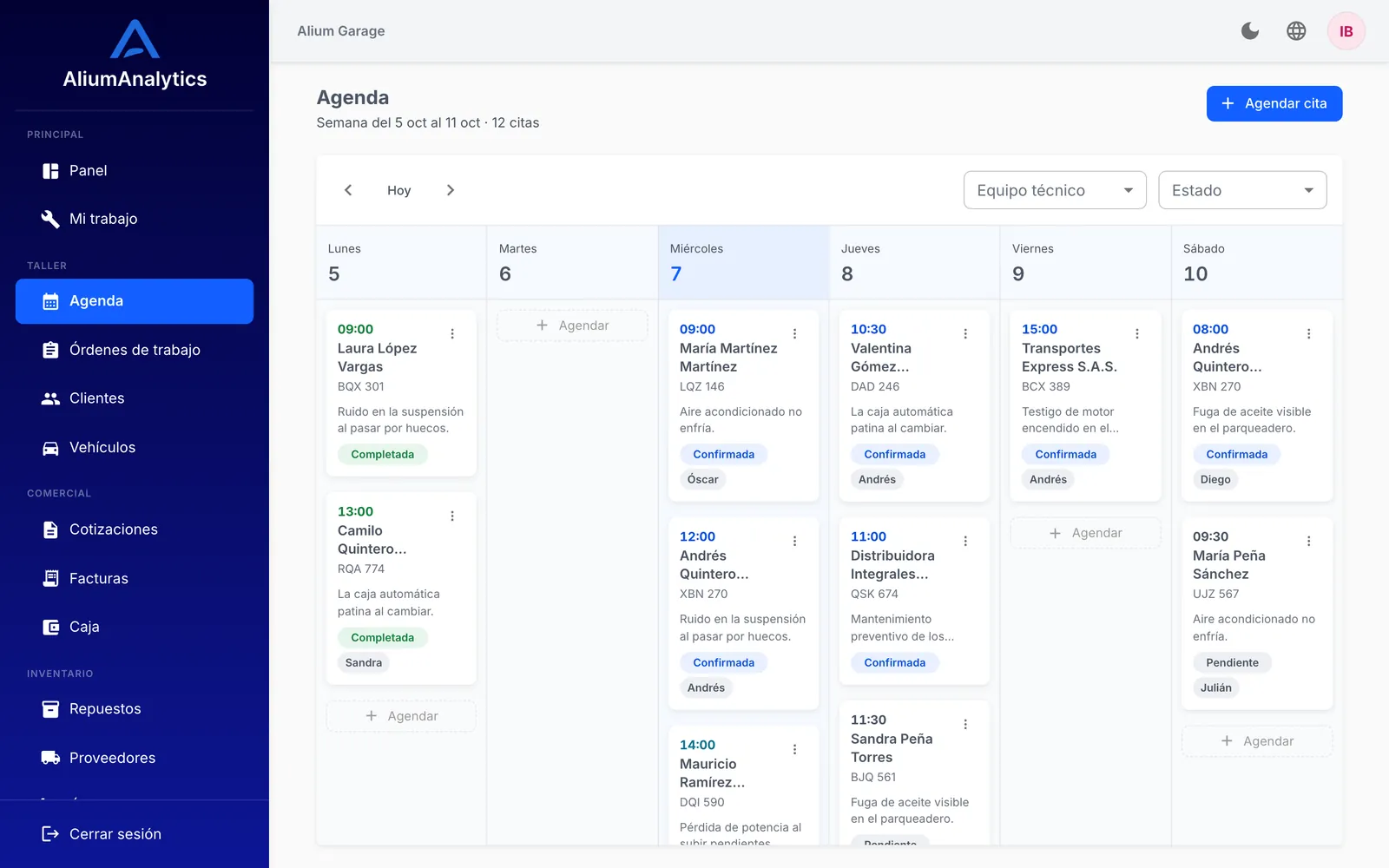Expand the Estado filter dropdown

tap(1242, 190)
